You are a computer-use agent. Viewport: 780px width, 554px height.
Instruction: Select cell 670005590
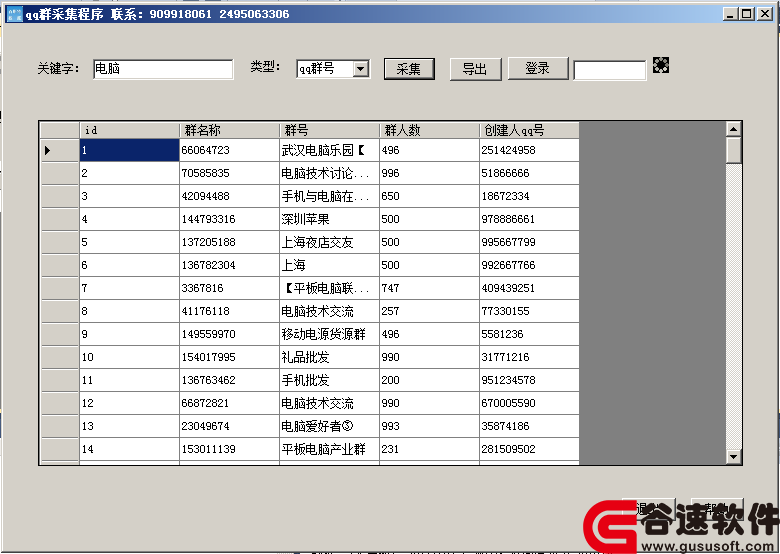click(529, 403)
